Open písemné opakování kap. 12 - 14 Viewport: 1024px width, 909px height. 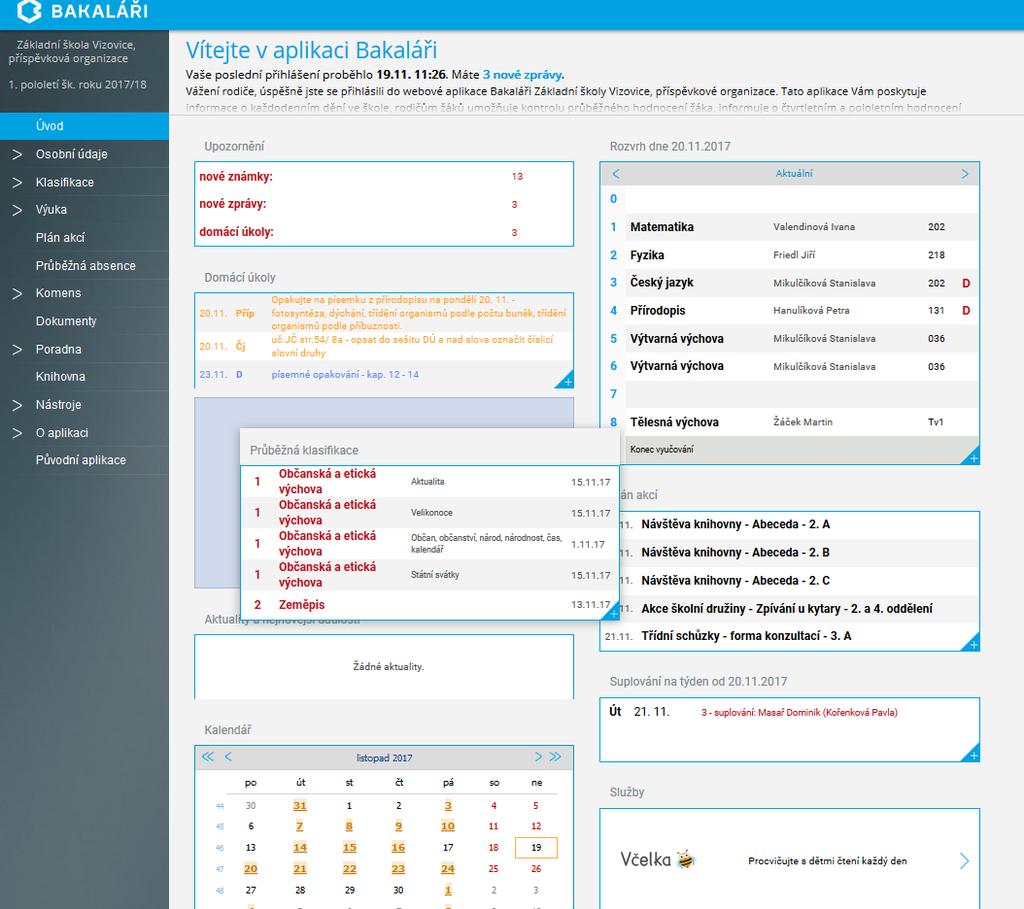click(x=345, y=375)
